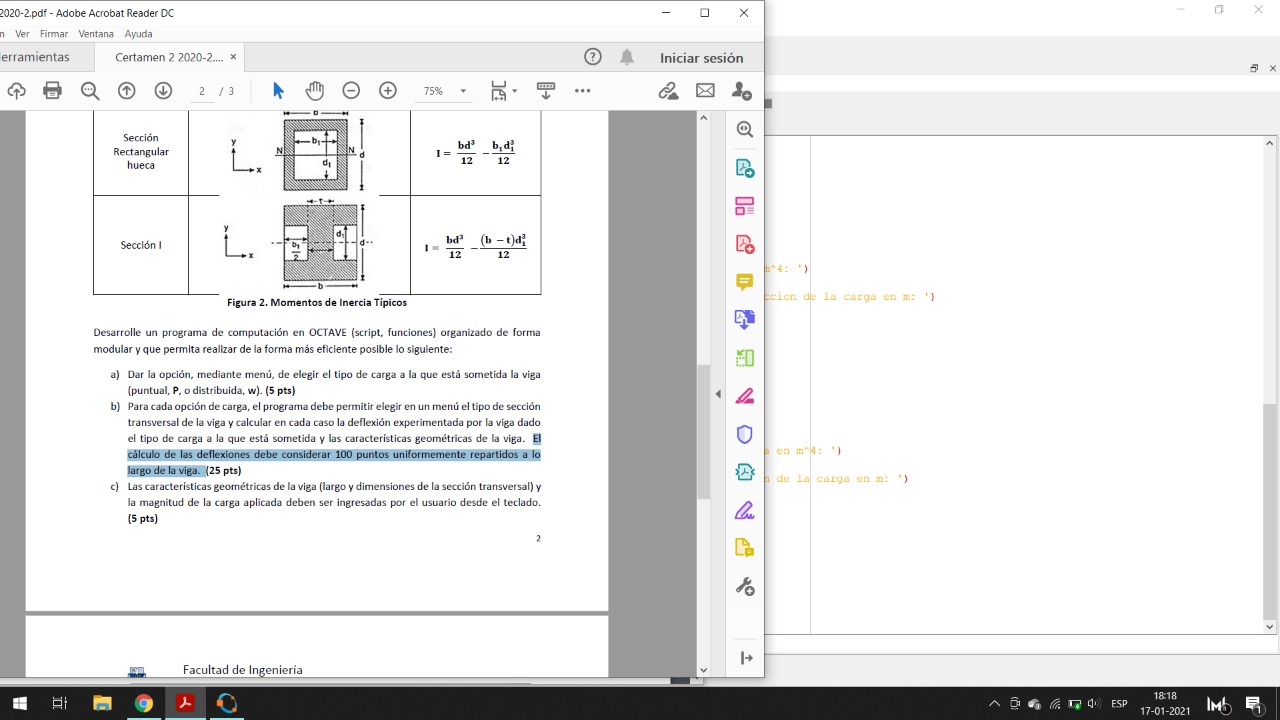Viewport: 1280px width, 720px height.
Task: Open Task View on the taskbar
Action: (x=60, y=704)
